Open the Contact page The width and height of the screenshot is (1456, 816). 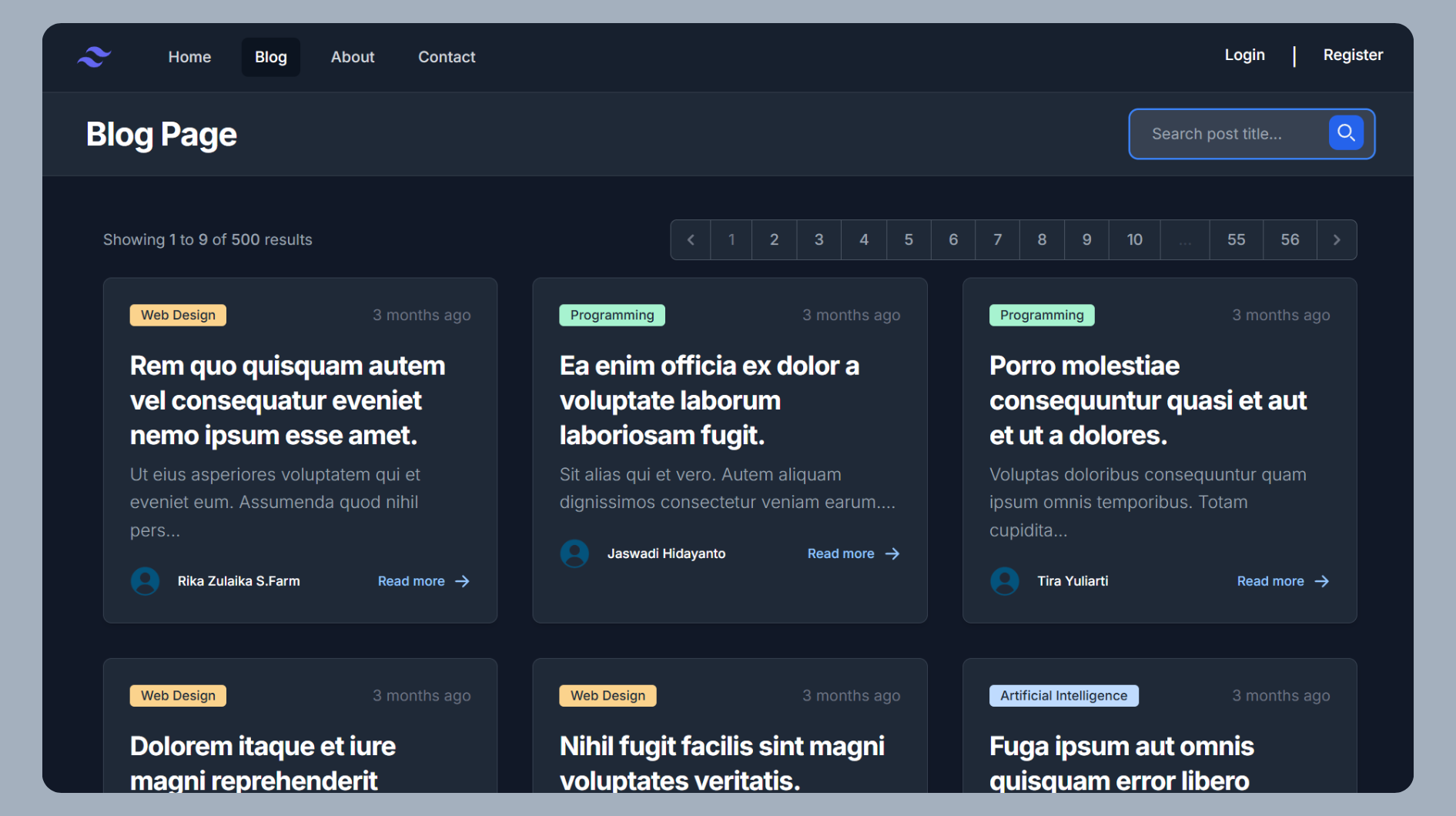tap(447, 57)
